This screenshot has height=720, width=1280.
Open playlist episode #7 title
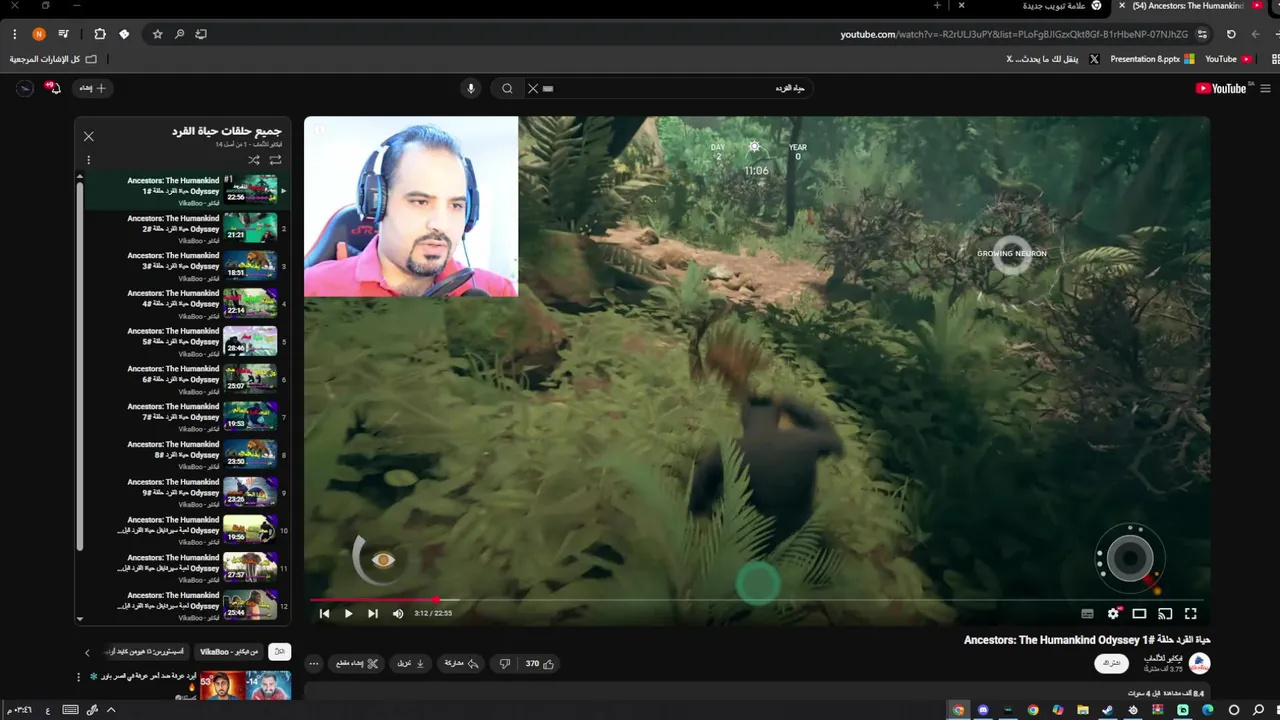(173, 411)
